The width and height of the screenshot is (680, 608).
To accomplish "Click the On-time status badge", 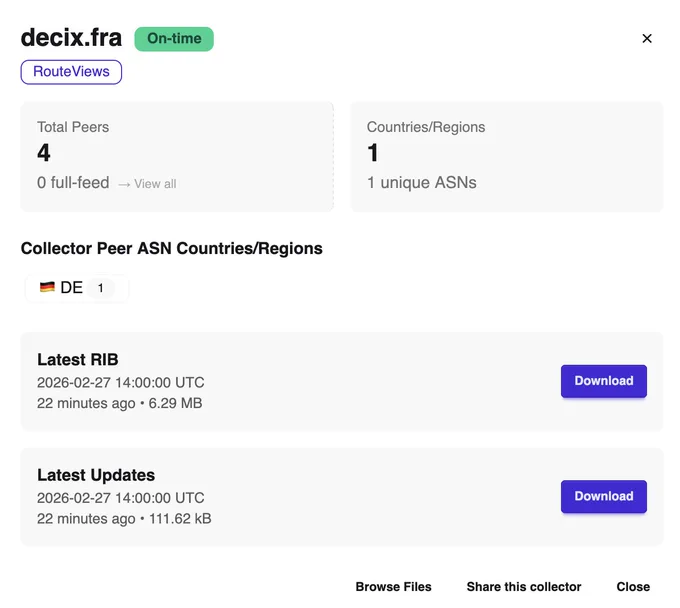I will point(174,39).
